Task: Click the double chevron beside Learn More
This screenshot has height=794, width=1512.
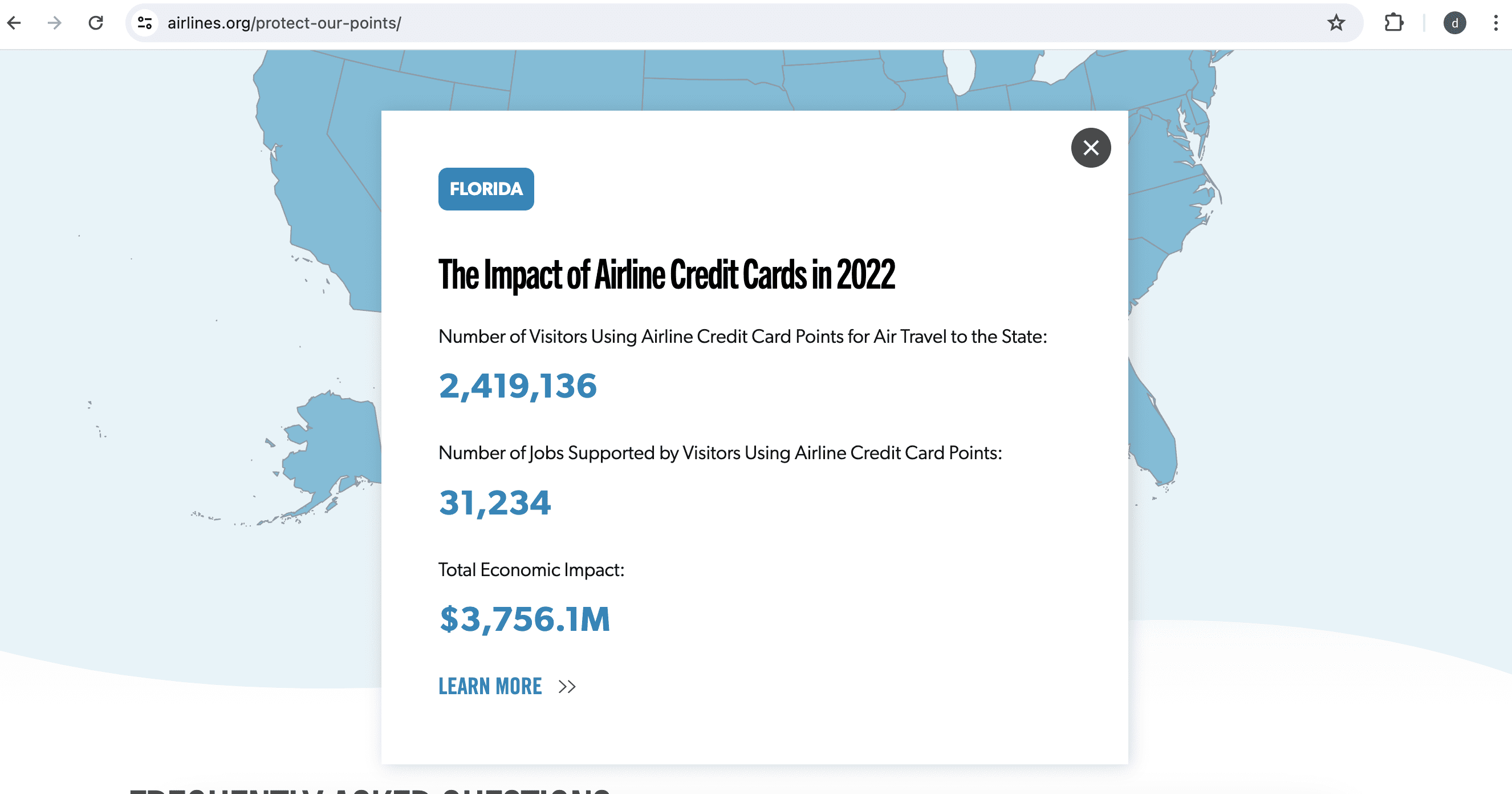Action: [x=567, y=686]
